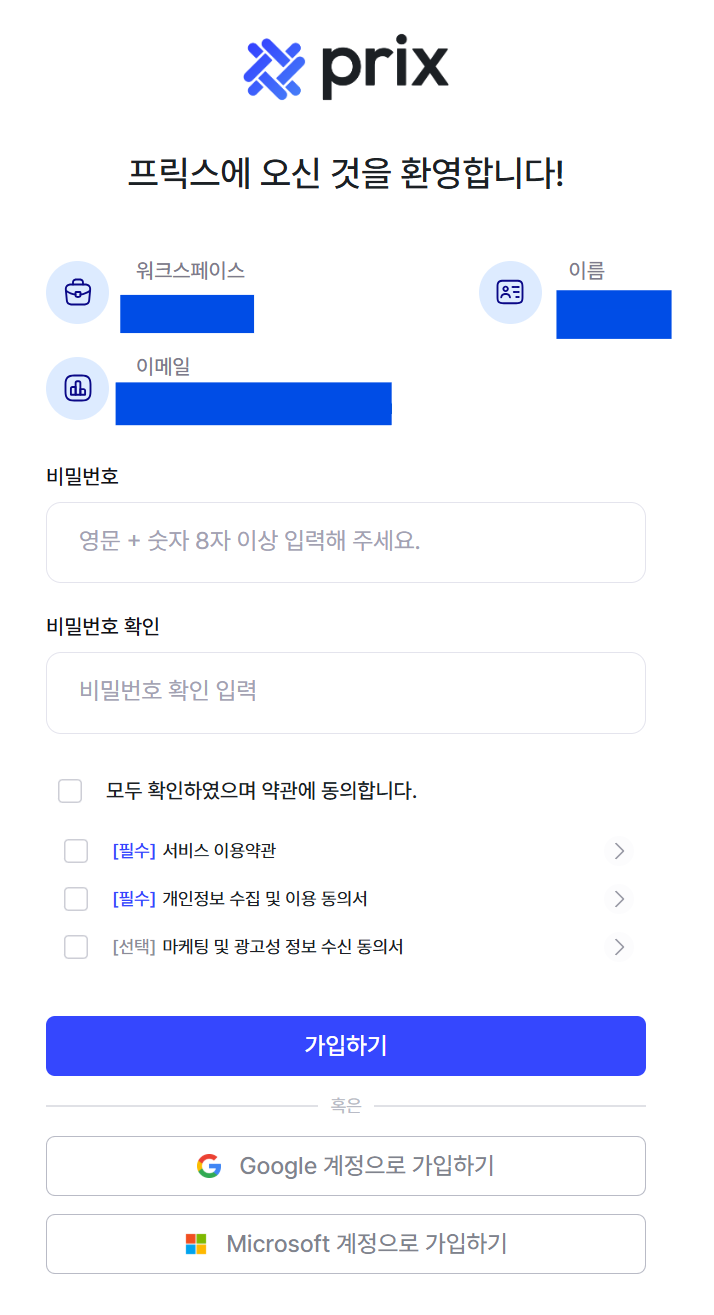The image size is (714, 1315).
Task: Click the 가입하기 sign-up button
Action: pyautogui.click(x=346, y=1046)
